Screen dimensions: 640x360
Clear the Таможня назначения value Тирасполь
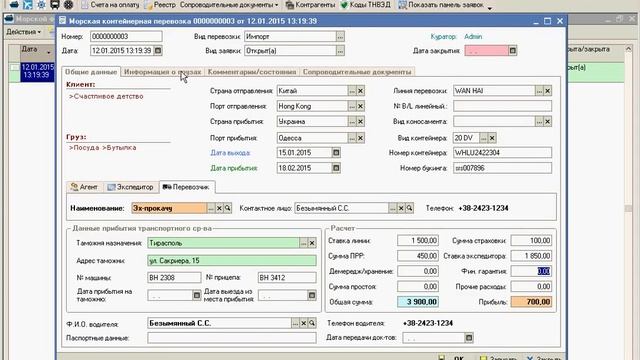point(312,243)
